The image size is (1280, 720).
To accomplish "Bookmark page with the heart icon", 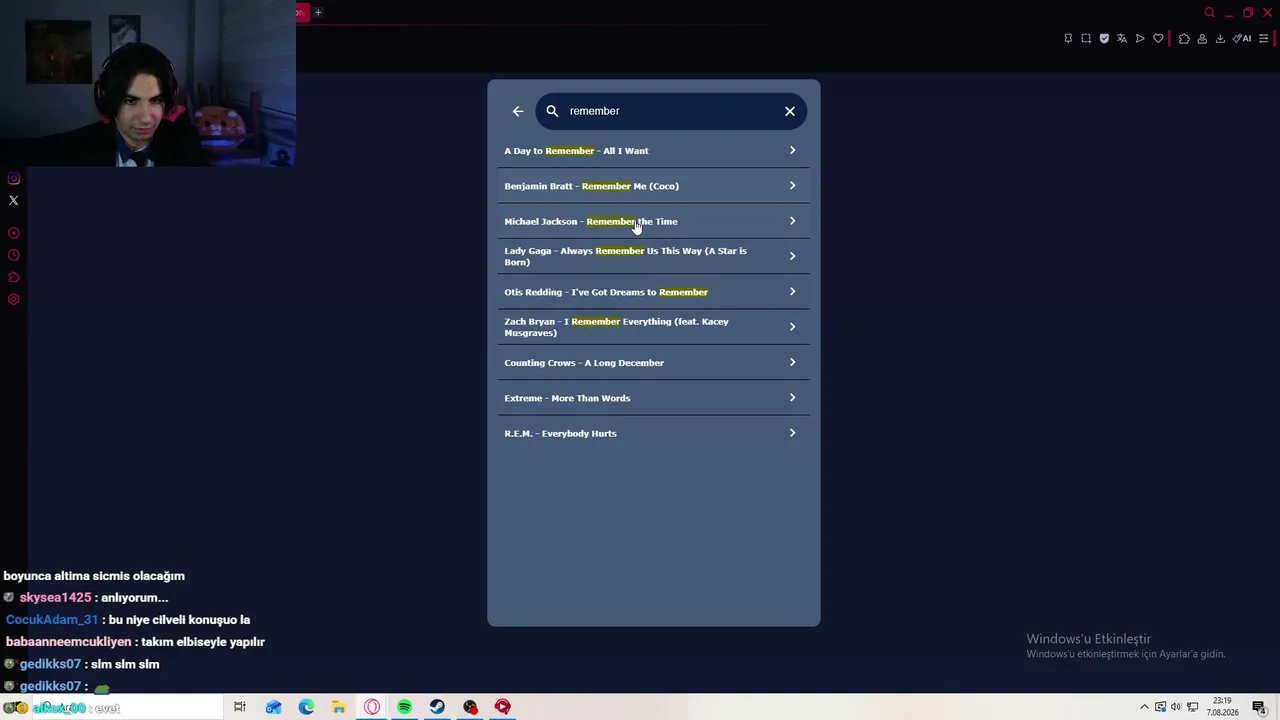I will tap(1159, 39).
